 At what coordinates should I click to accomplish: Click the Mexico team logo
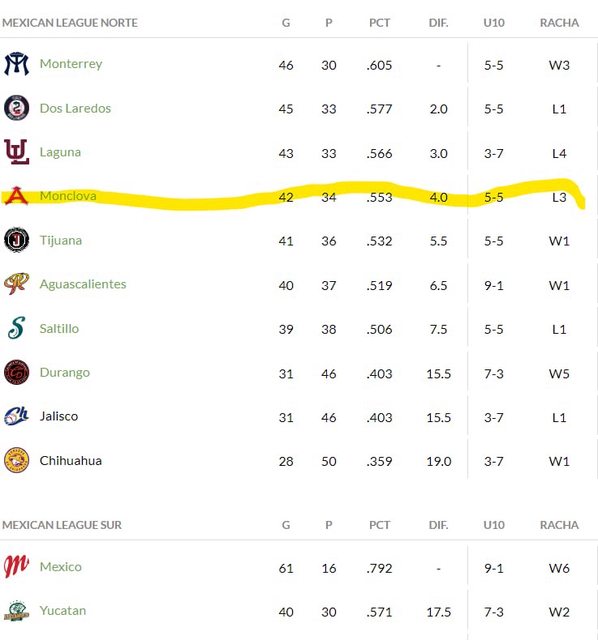tap(16, 567)
